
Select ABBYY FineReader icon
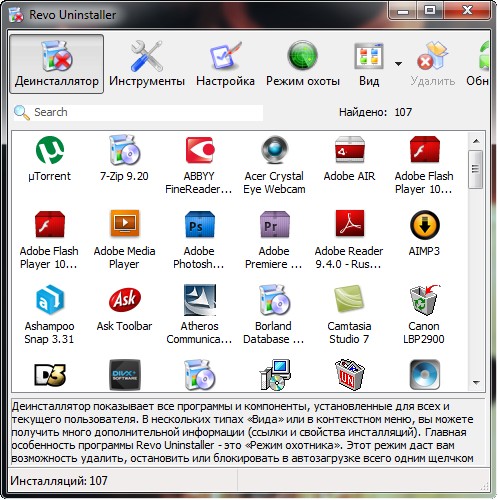[x=199, y=150]
